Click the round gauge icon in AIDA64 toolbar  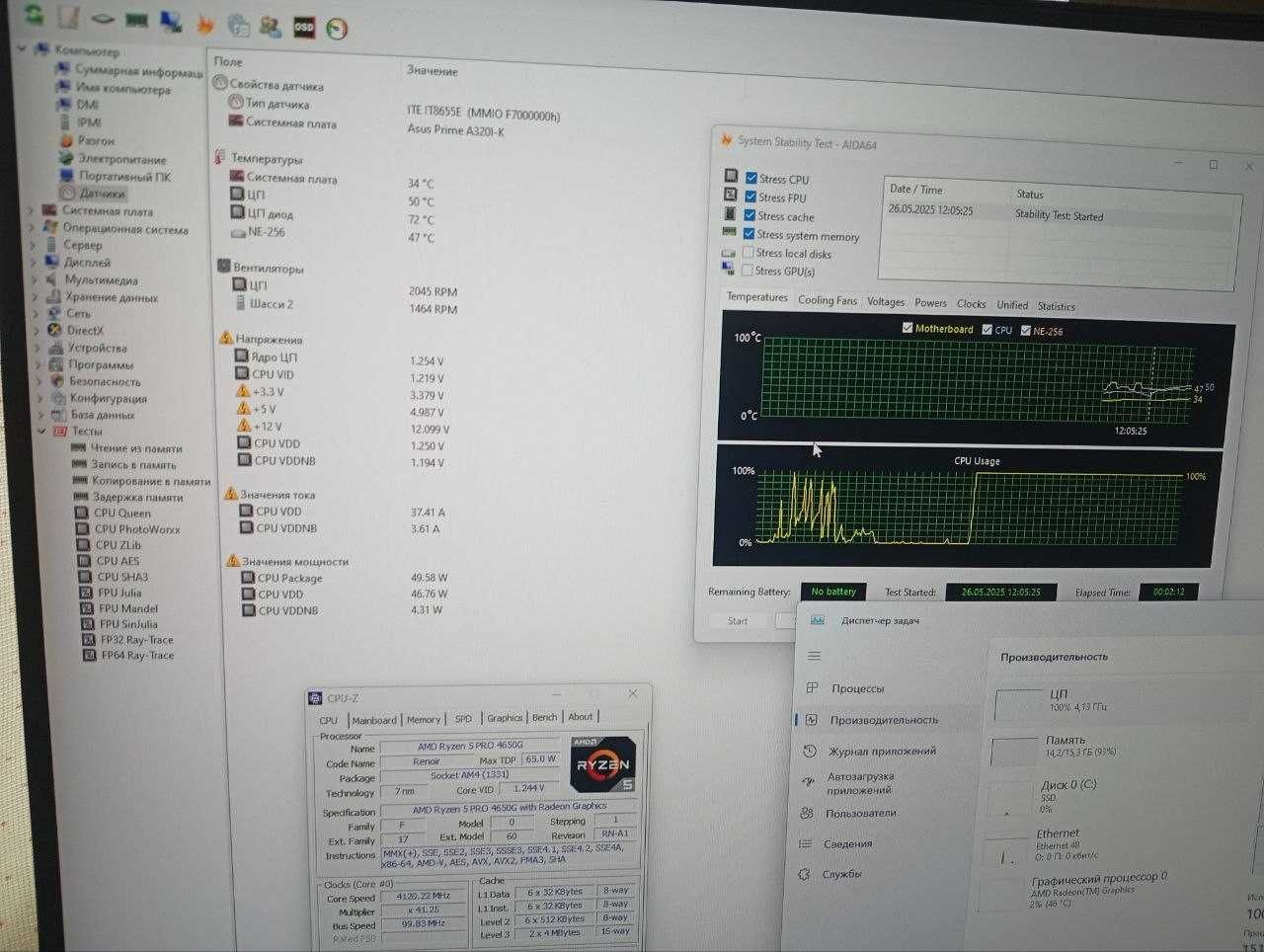click(x=337, y=29)
